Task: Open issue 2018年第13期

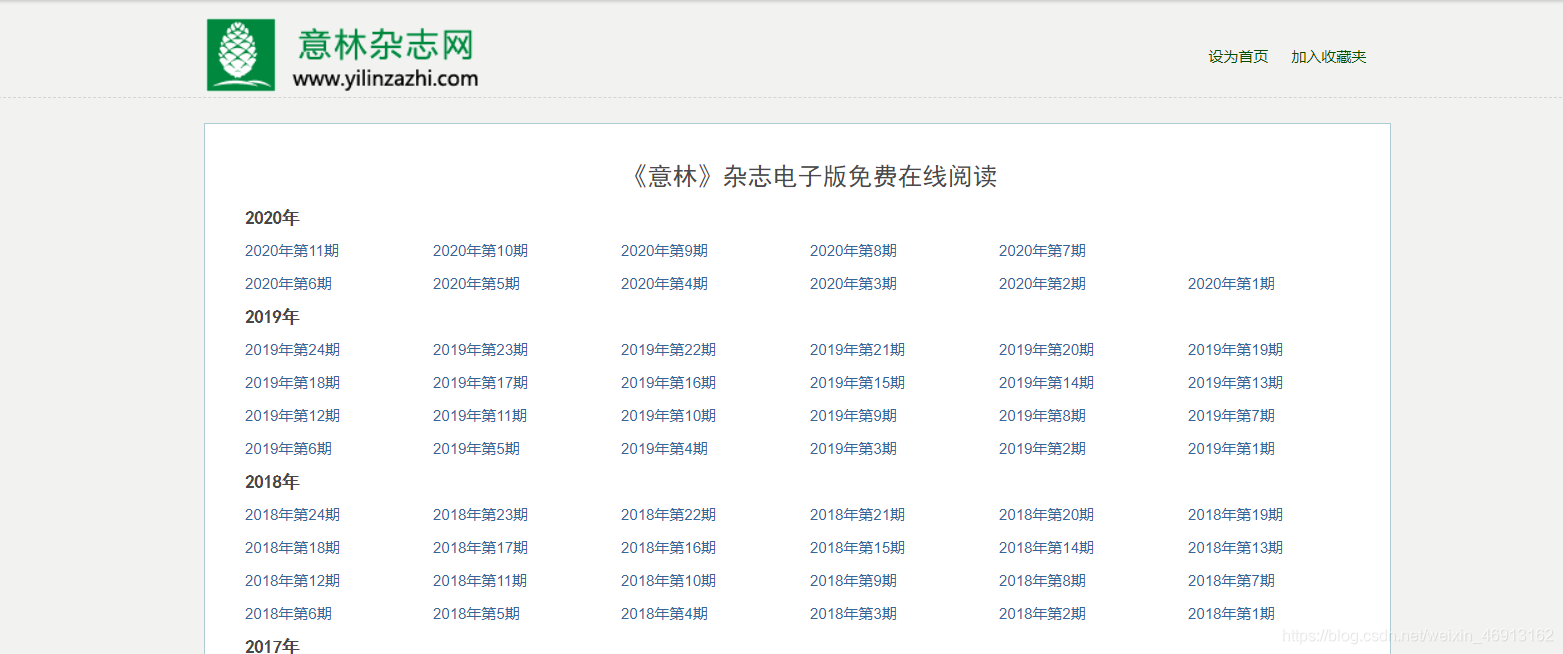Action: pyautogui.click(x=1235, y=548)
